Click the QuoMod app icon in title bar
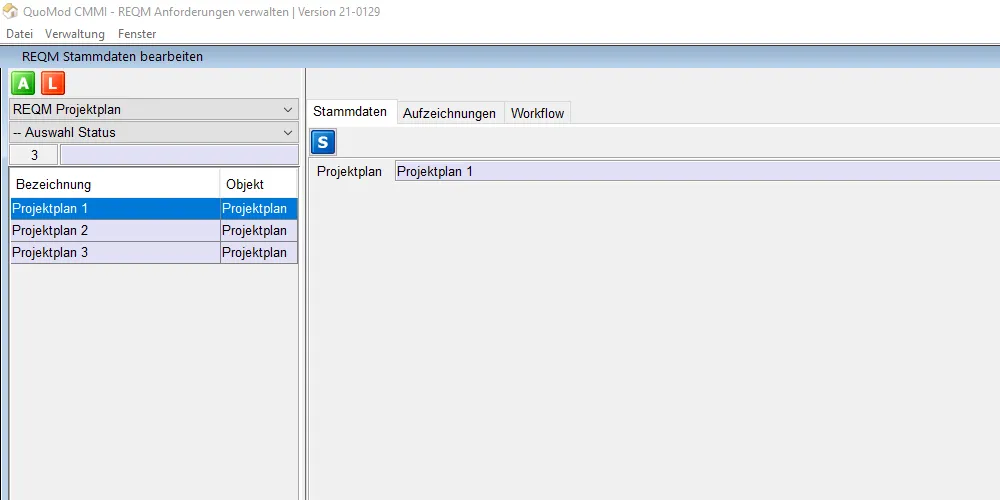 (10, 12)
